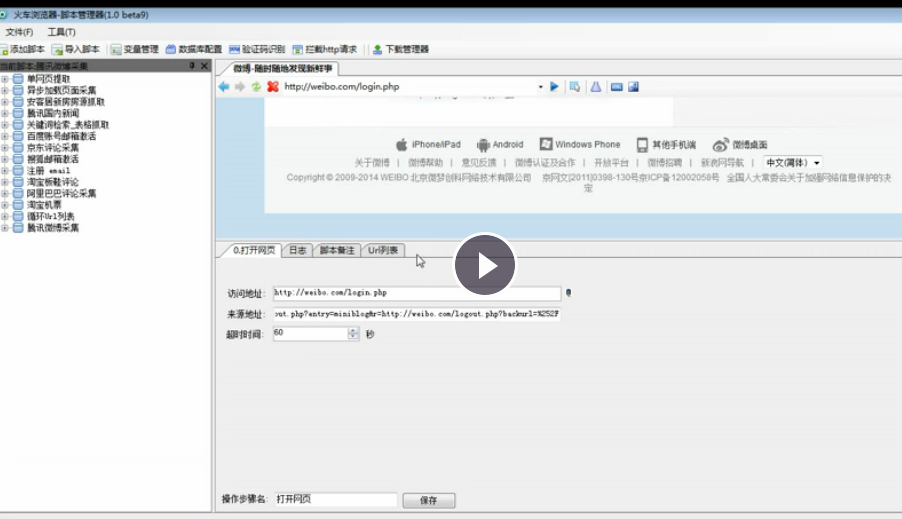
Task: Click the blue rectangle icon next to the flask
Action: [617, 87]
